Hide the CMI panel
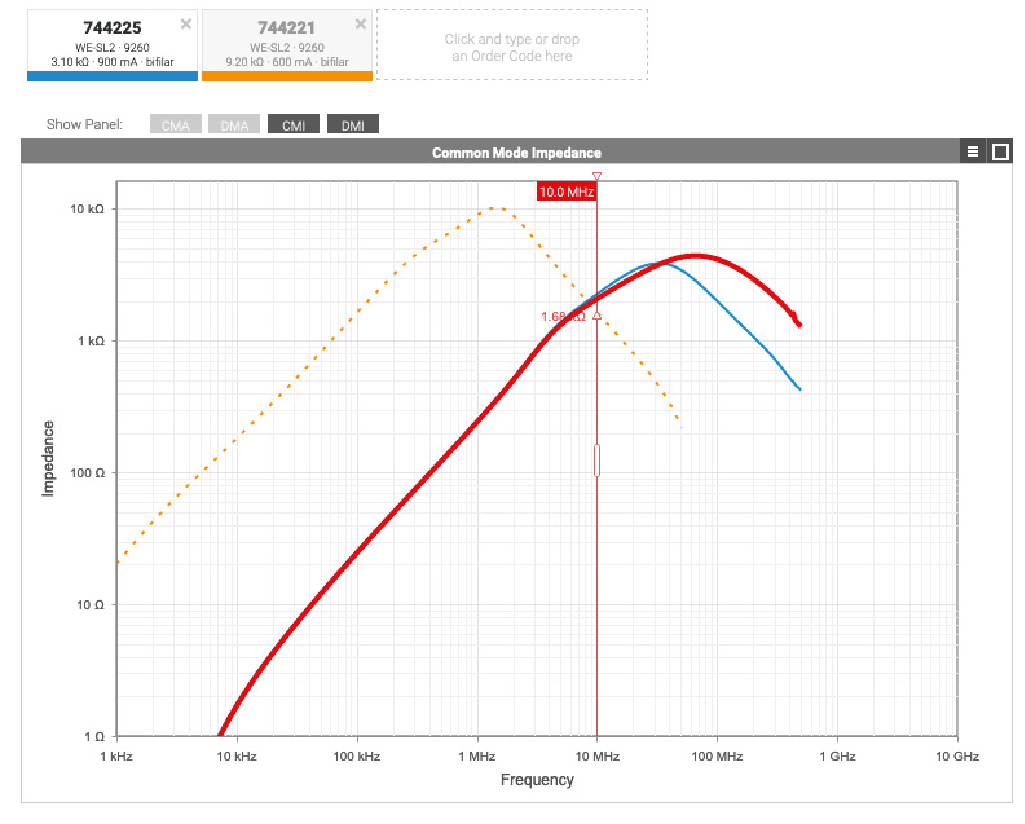This screenshot has width=1025, height=824. tap(294, 125)
